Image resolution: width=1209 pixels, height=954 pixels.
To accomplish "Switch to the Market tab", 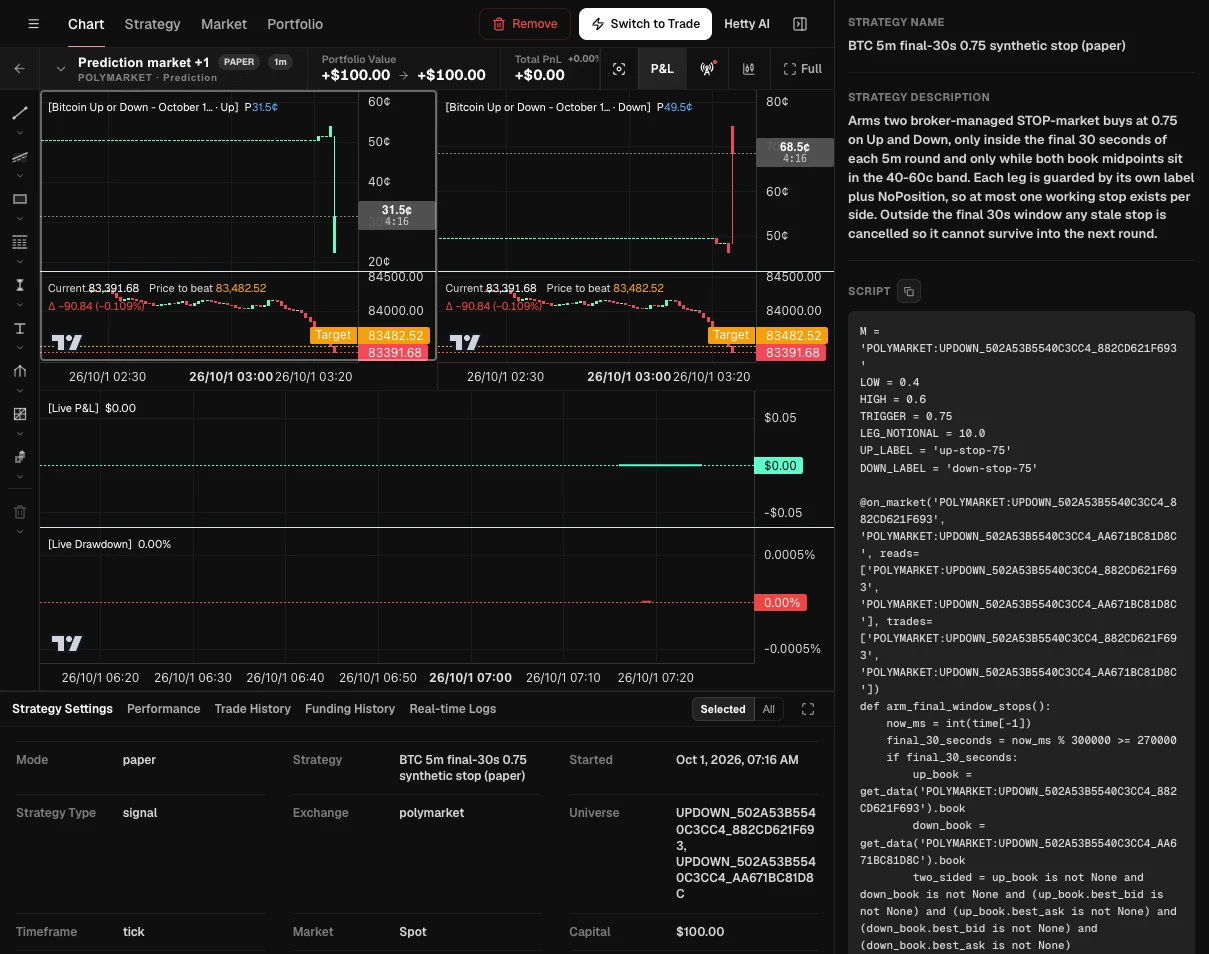I will (224, 24).
